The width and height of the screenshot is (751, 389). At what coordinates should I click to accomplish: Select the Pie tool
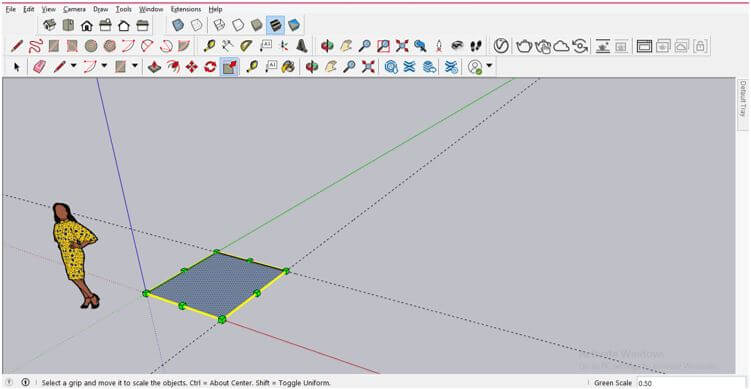tap(184, 46)
